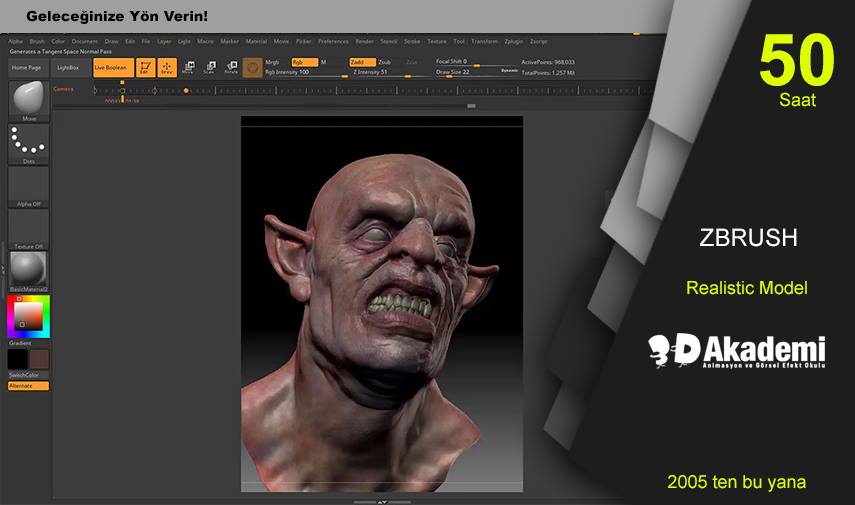855x505 pixels.
Task: Select the Scale transform icon
Action: 209,67
